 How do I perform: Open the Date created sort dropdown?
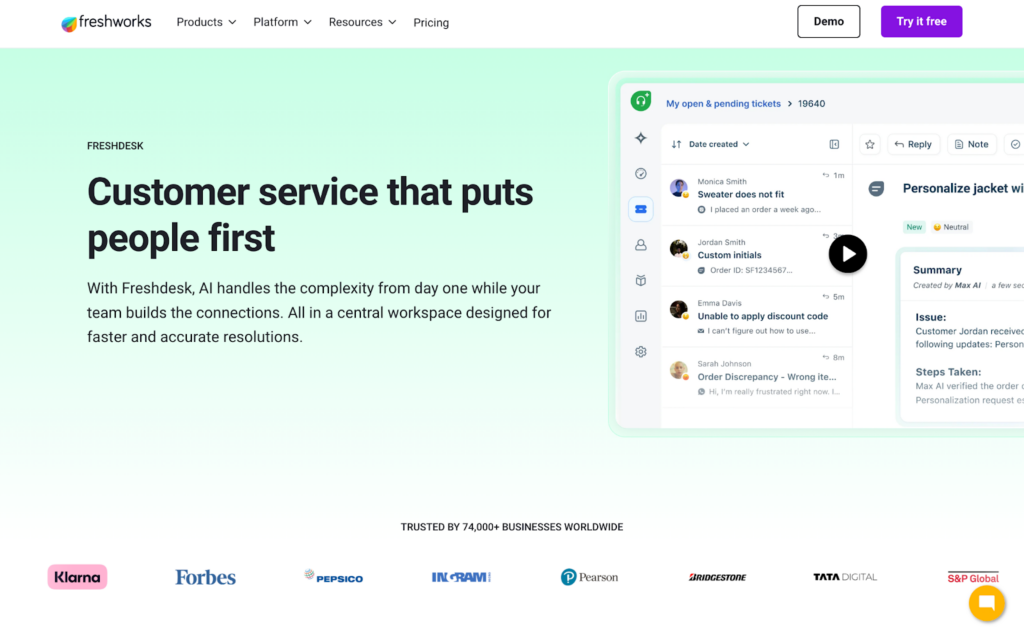pyautogui.click(x=711, y=144)
